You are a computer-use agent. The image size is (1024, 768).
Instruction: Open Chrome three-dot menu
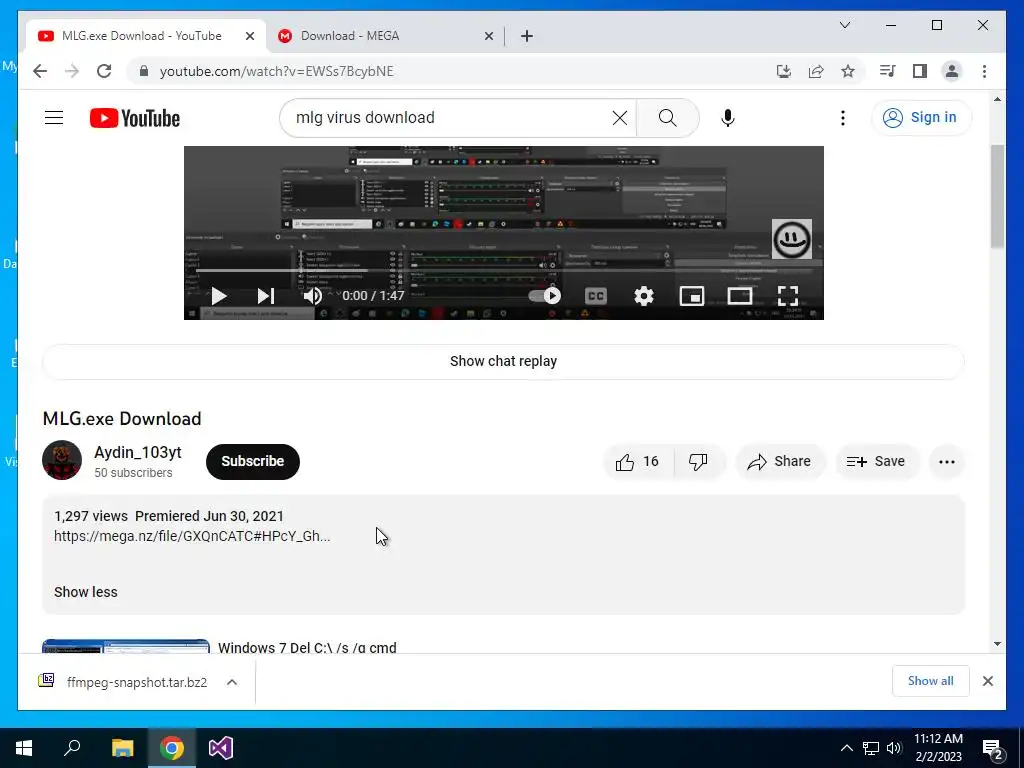(984, 71)
